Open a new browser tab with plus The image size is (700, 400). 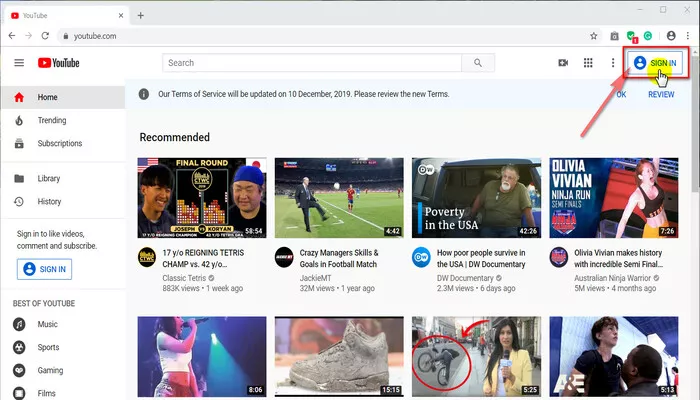pyautogui.click(x=141, y=16)
